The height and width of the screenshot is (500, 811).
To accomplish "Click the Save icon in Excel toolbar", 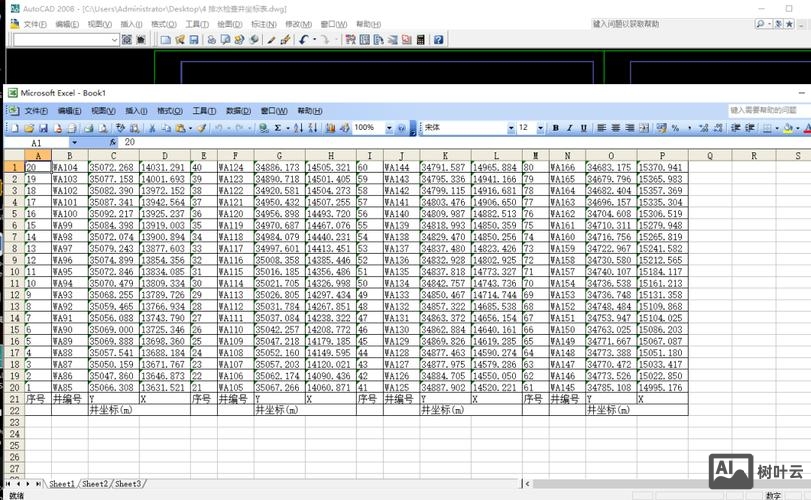I will pyautogui.click(x=43, y=128).
